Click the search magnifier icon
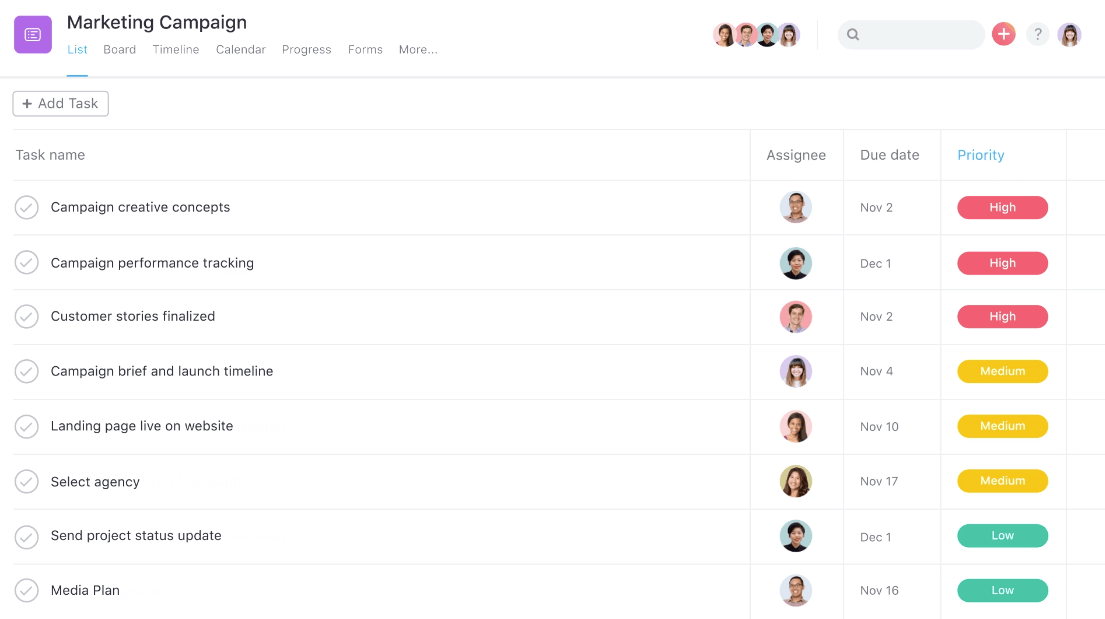 click(853, 35)
